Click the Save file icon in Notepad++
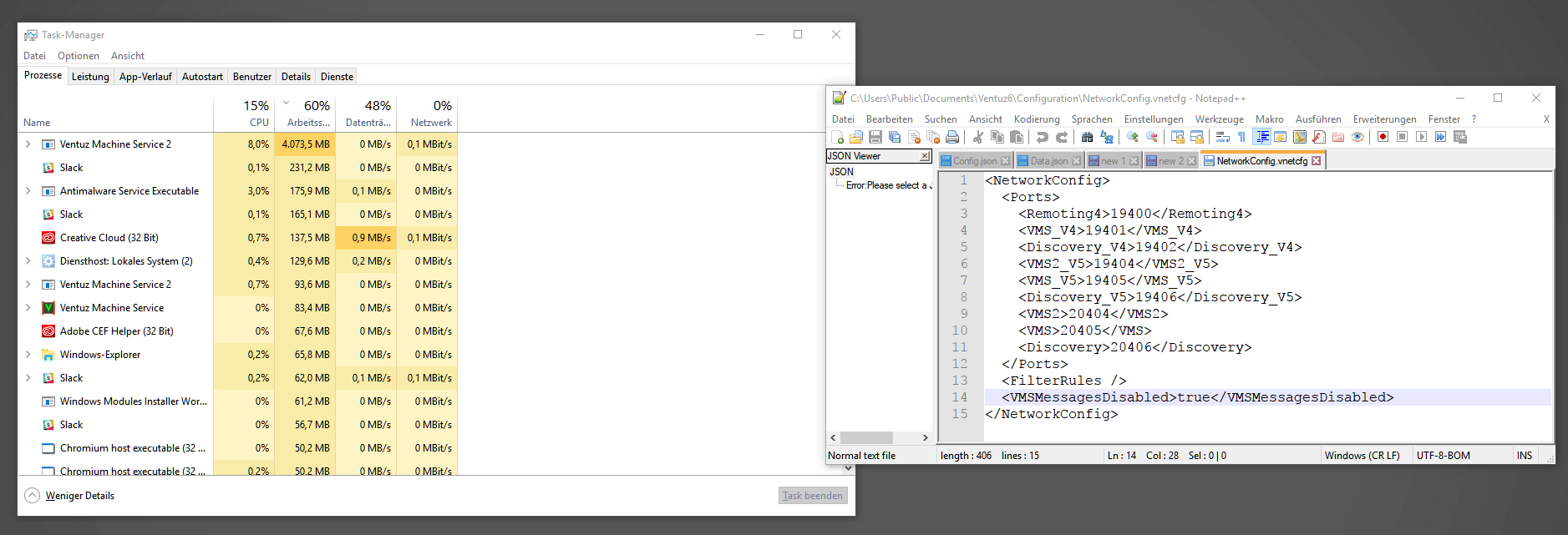 tap(875, 137)
